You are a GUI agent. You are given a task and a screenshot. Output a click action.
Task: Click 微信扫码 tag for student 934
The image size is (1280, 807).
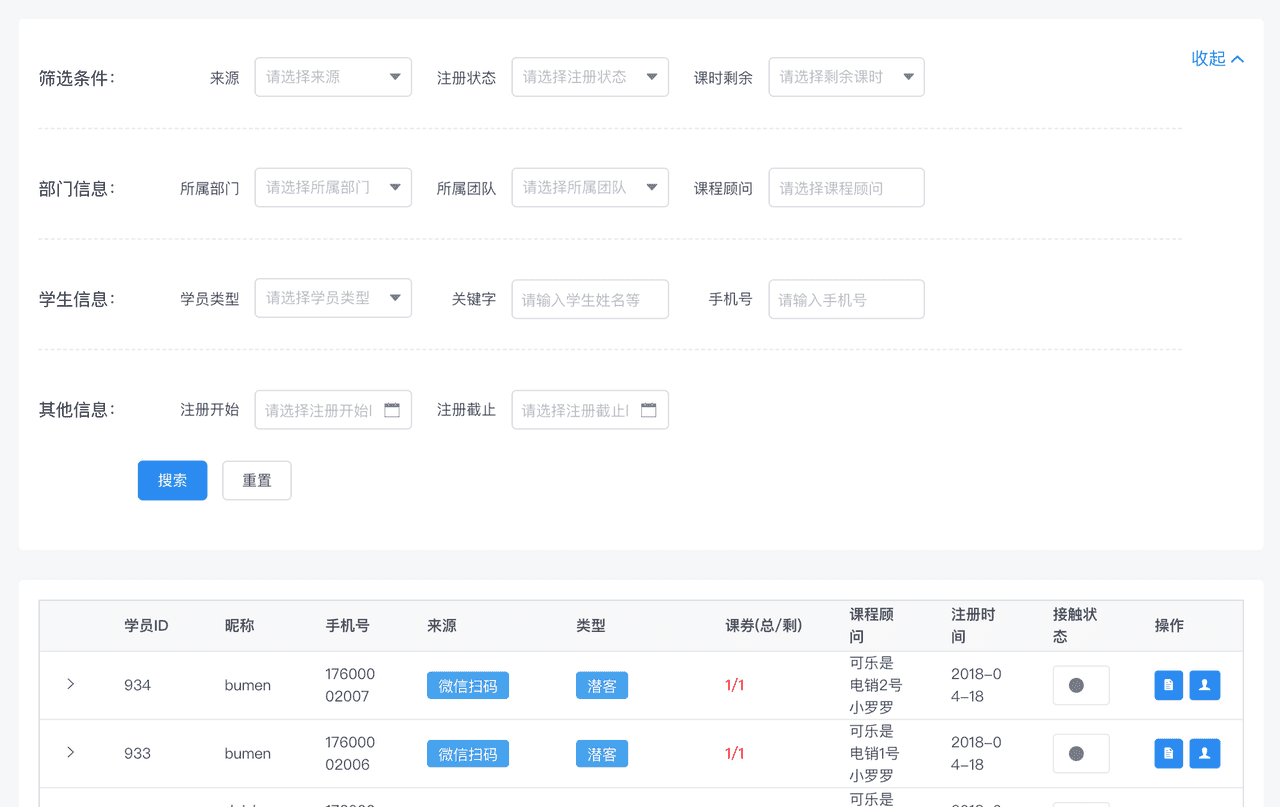click(x=468, y=685)
